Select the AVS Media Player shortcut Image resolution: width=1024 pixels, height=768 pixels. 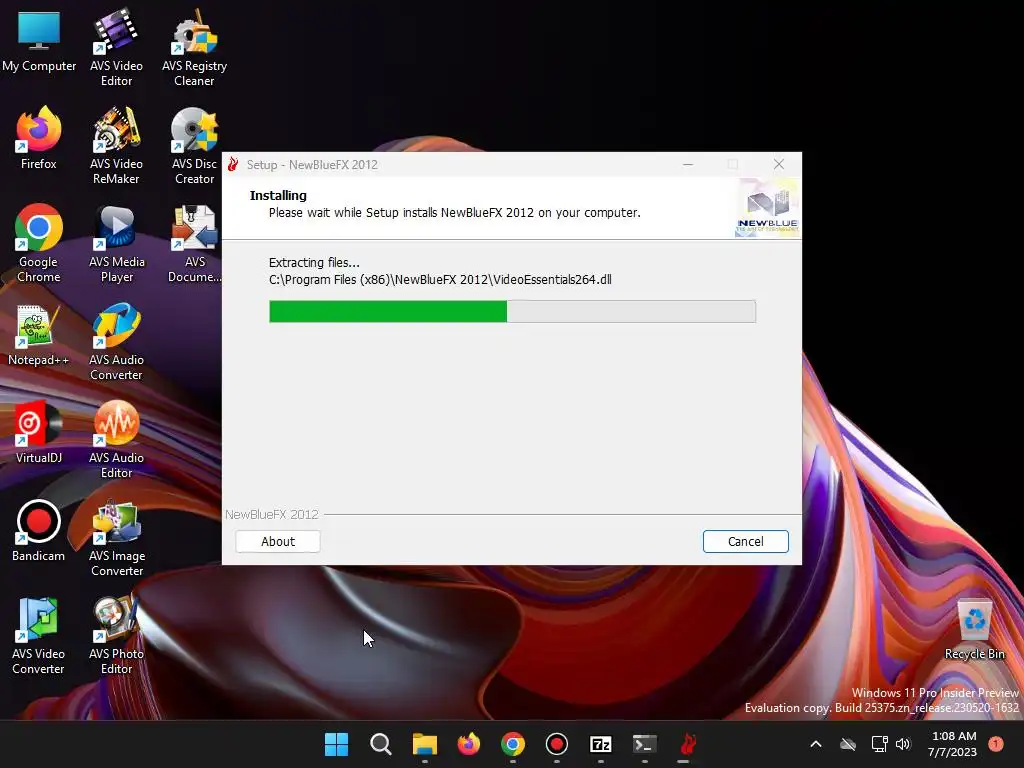click(x=116, y=243)
